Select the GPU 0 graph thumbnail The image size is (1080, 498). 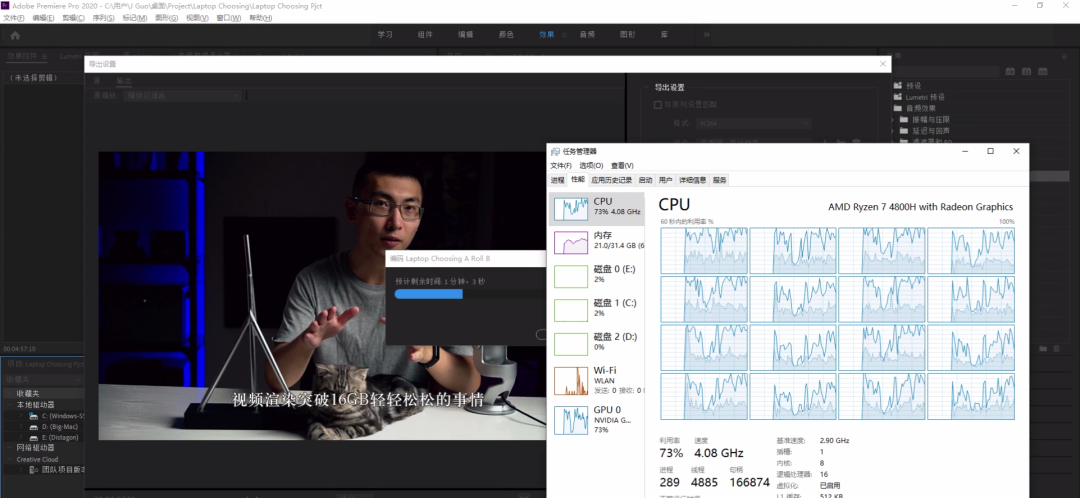tap(571, 419)
